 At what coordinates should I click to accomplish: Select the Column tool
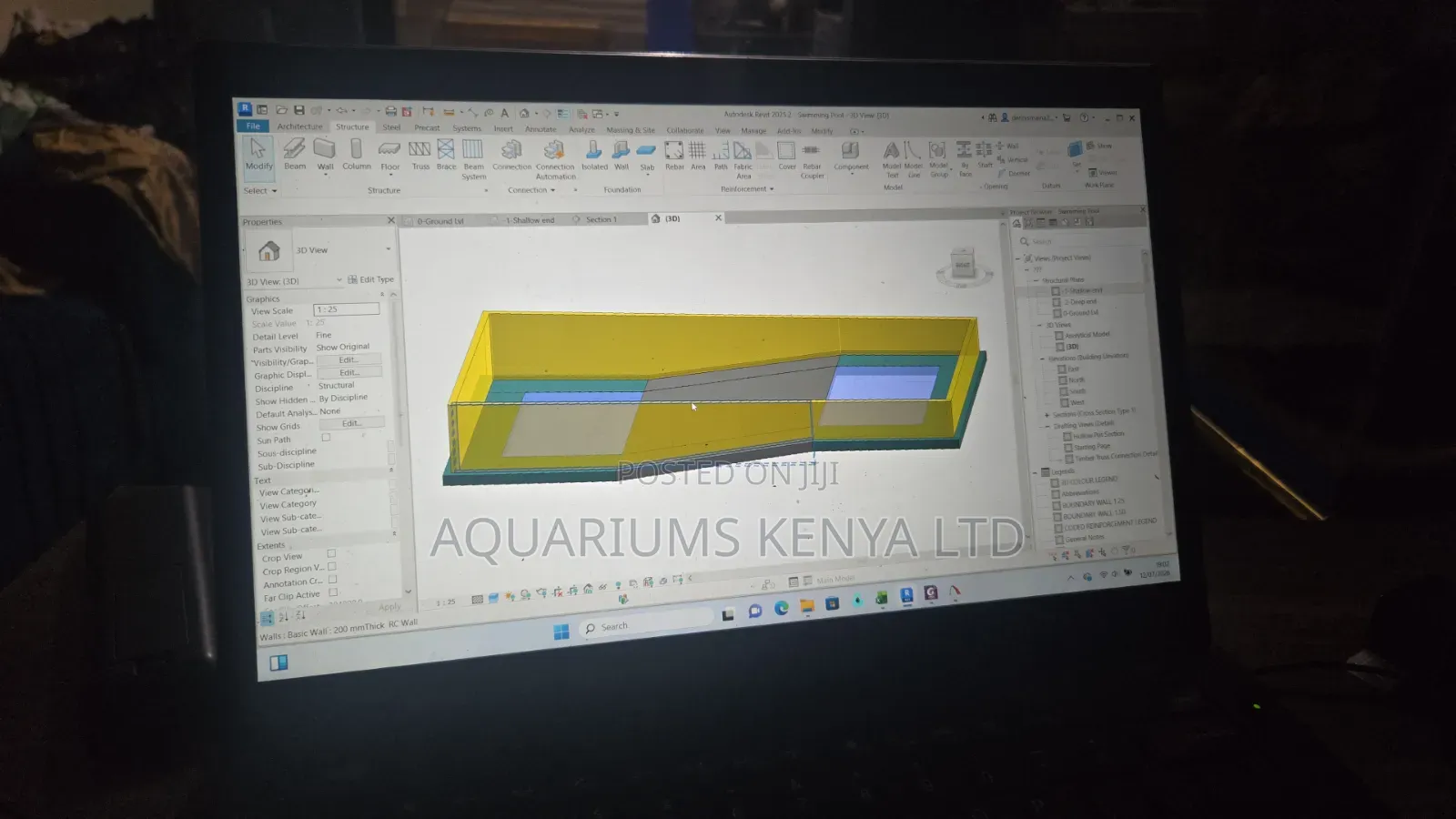pyautogui.click(x=357, y=154)
